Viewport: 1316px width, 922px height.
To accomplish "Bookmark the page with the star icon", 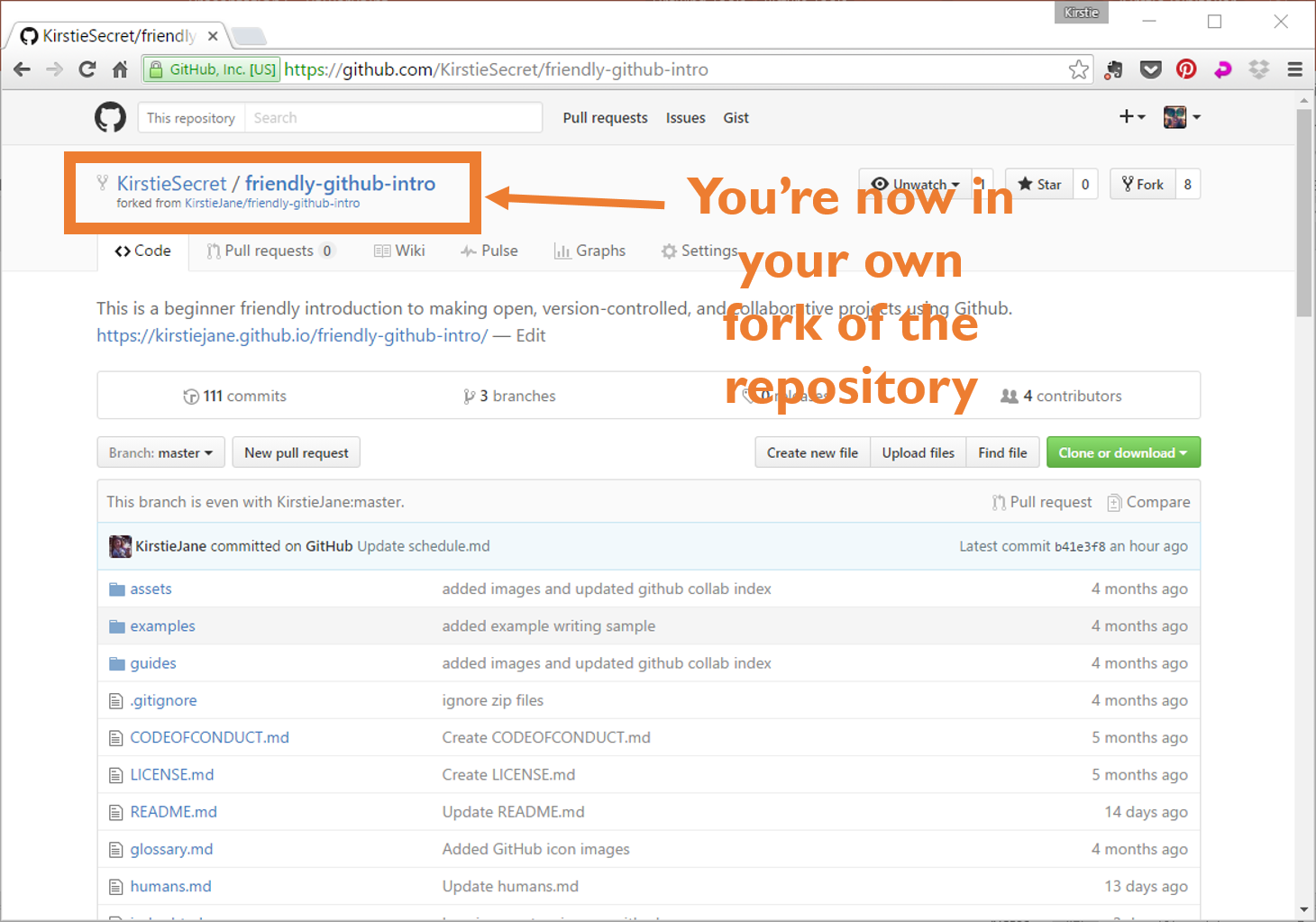I will tap(1079, 69).
